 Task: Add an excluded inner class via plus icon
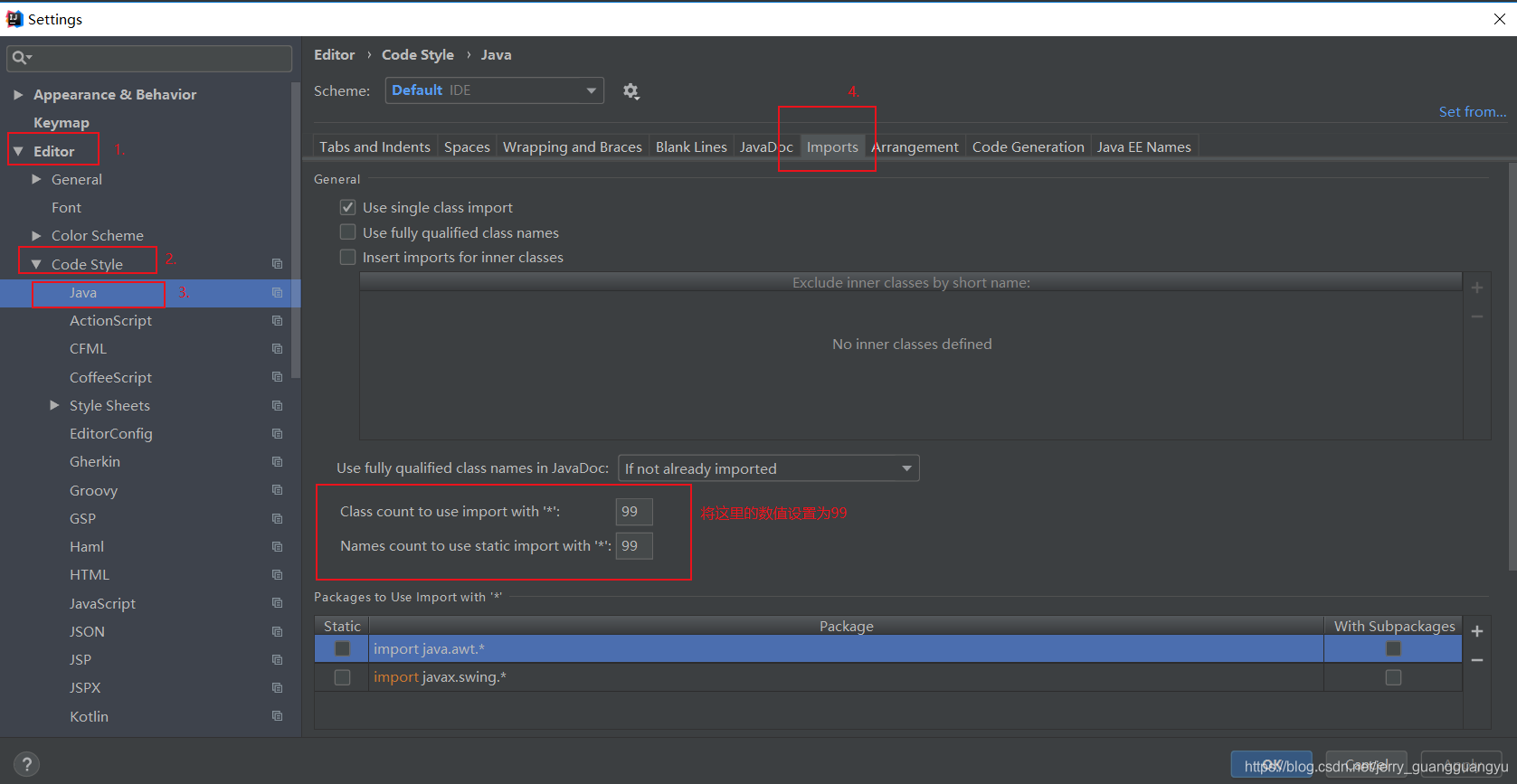(x=1477, y=288)
